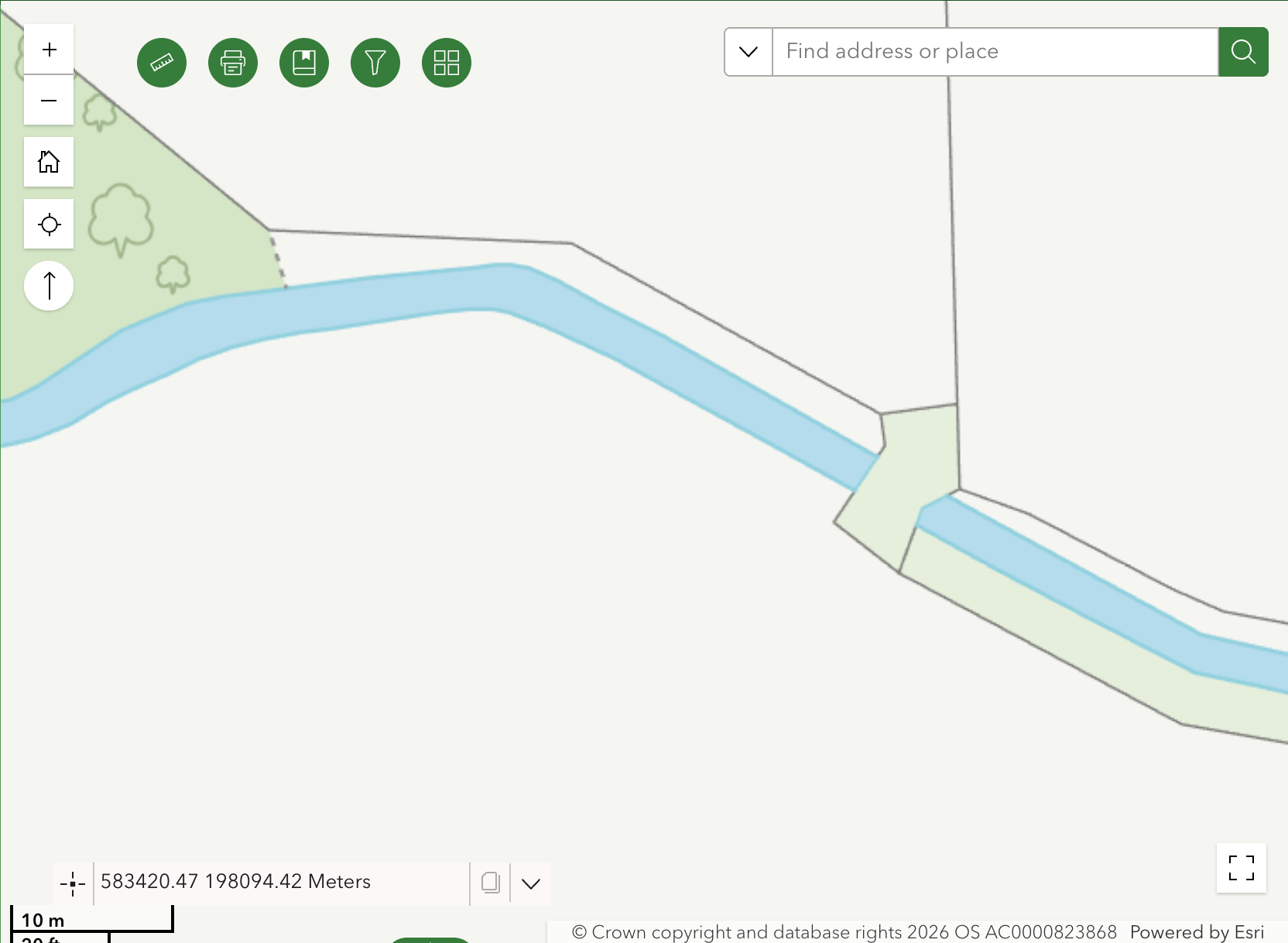
Task: Find my location on the map
Action: (49, 225)
